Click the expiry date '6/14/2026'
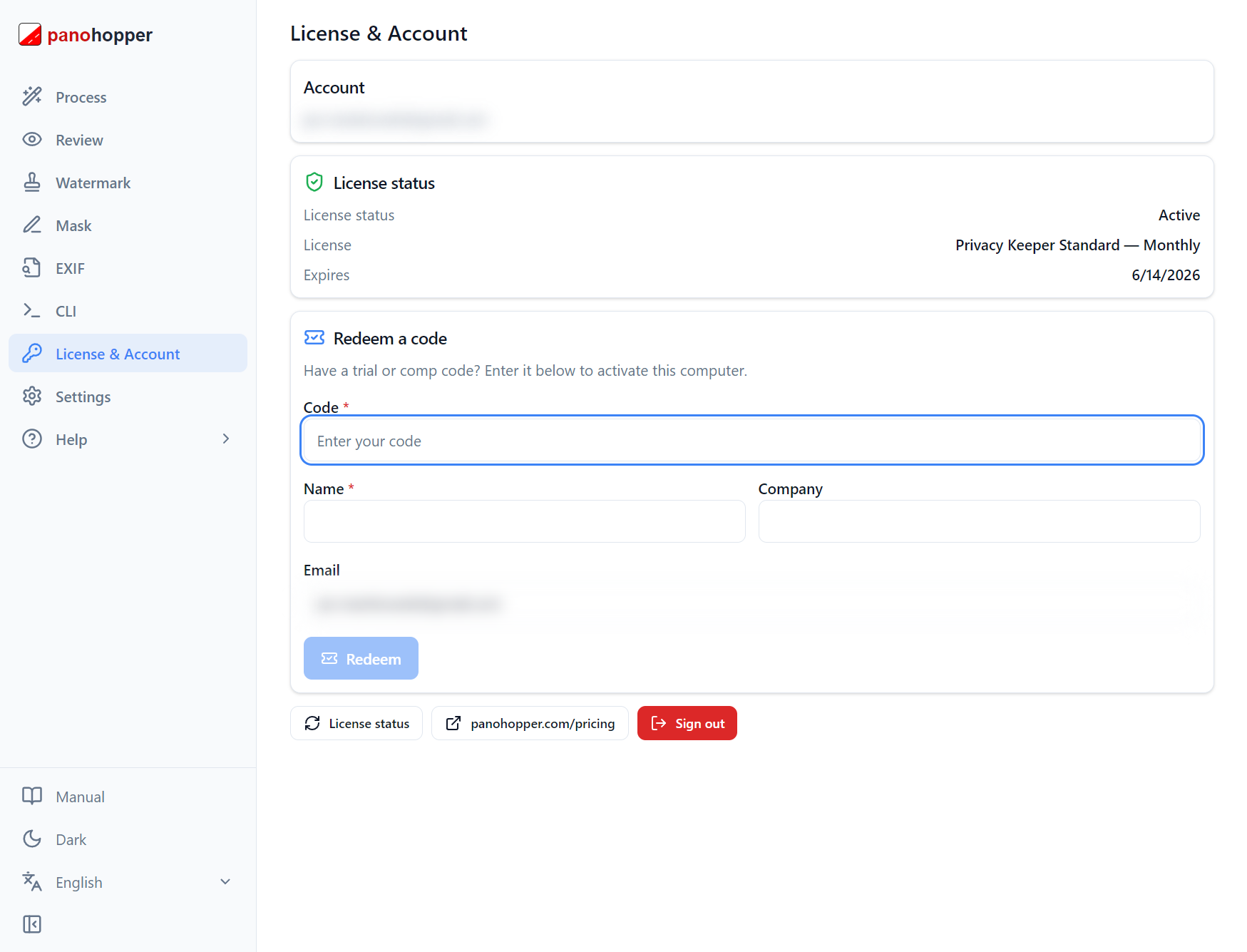1247x952 pixels. [x=1166, y=275]
